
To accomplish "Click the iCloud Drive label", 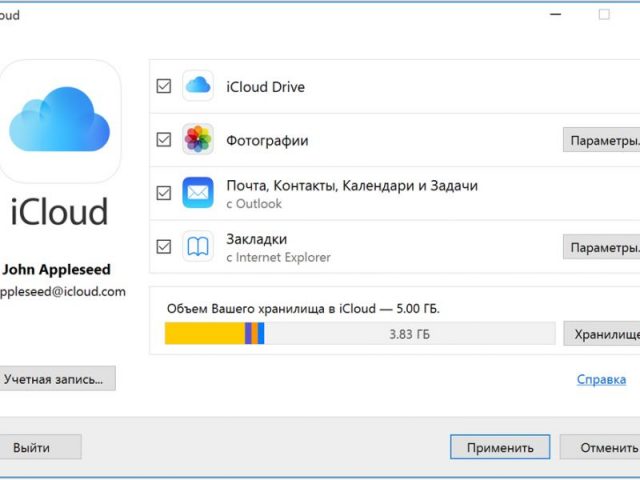I will click(x=266, y=87).
